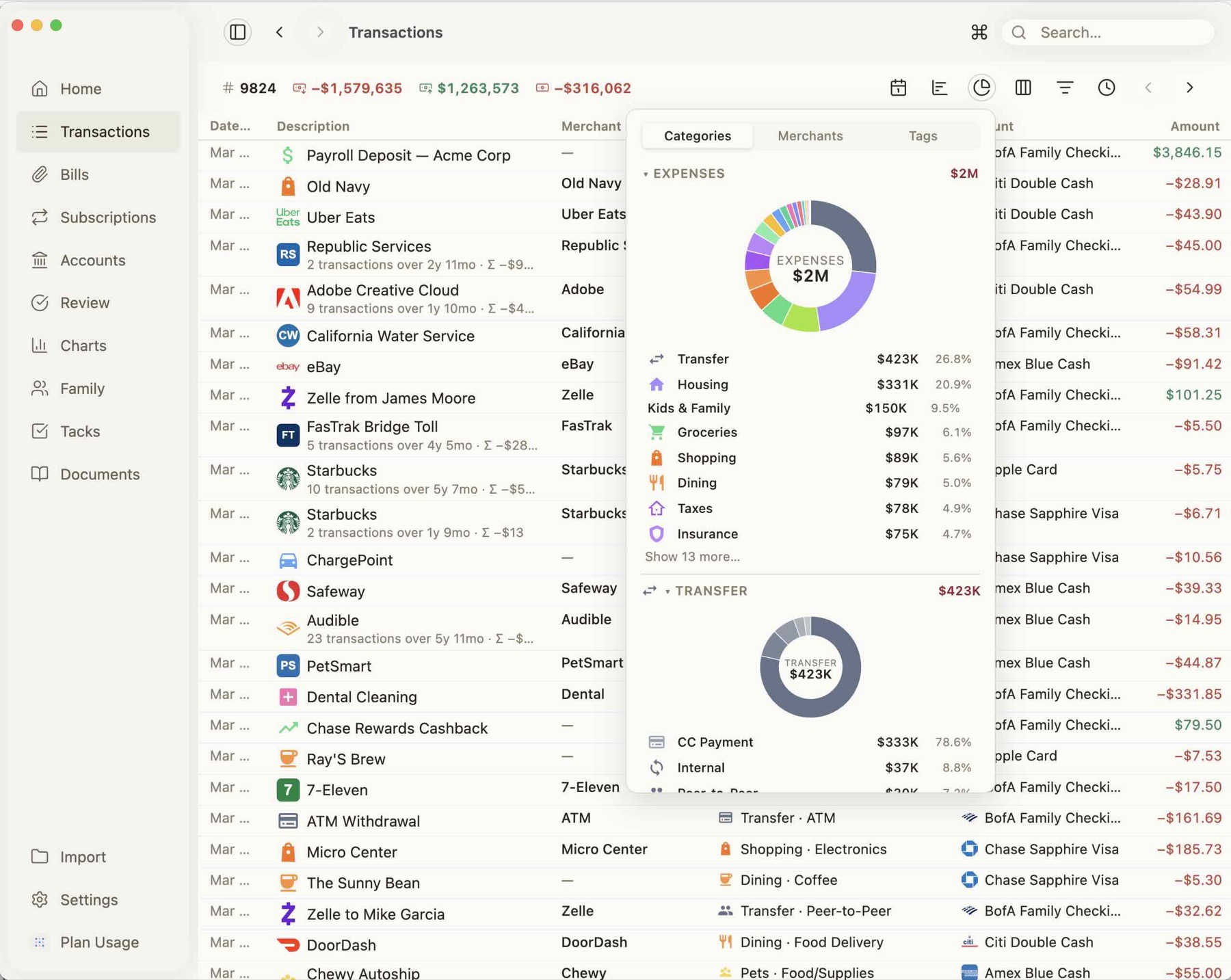Focus the Search field

[1108, 32]
